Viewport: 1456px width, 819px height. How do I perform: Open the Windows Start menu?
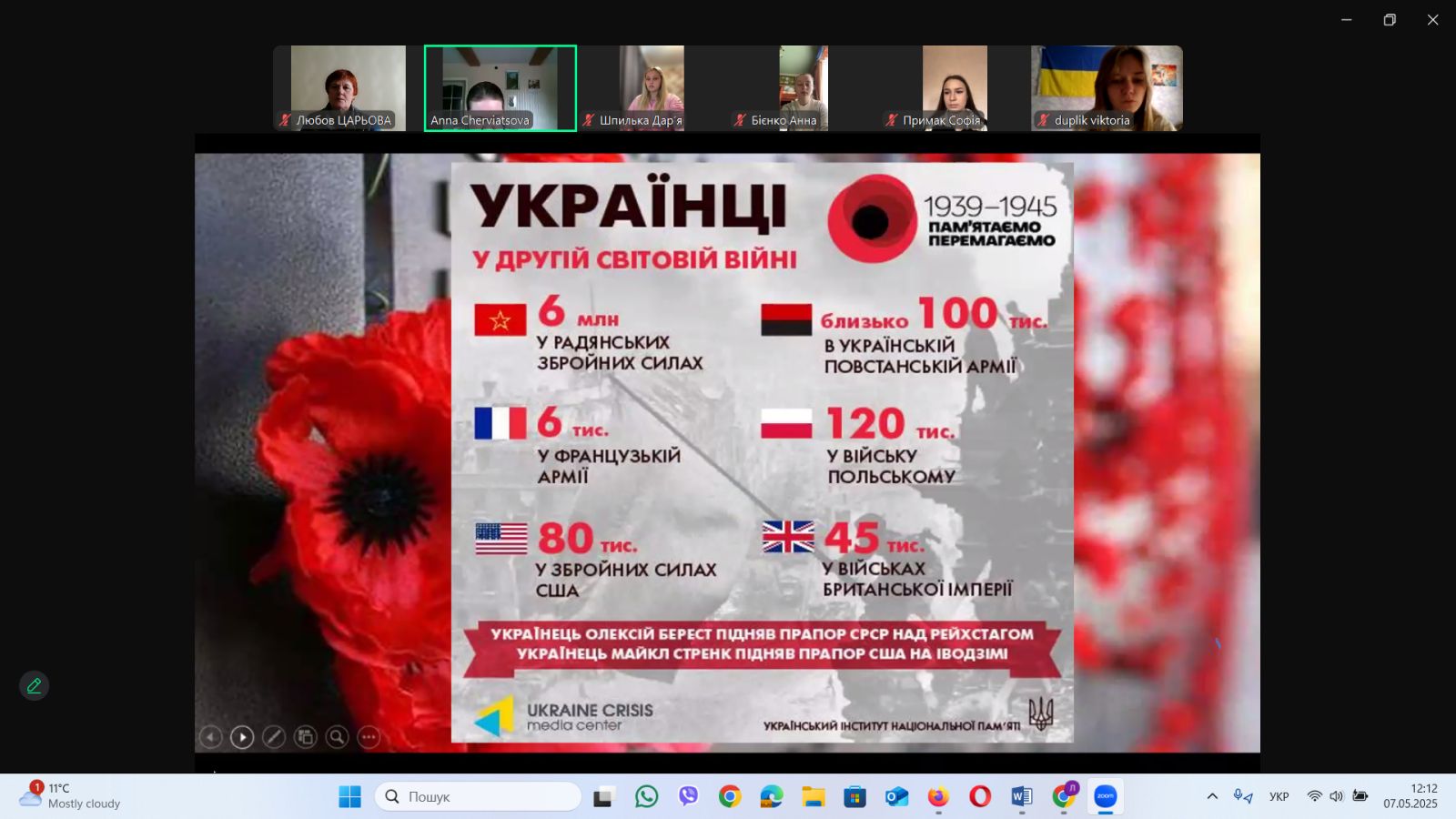(x=349, y=797)
